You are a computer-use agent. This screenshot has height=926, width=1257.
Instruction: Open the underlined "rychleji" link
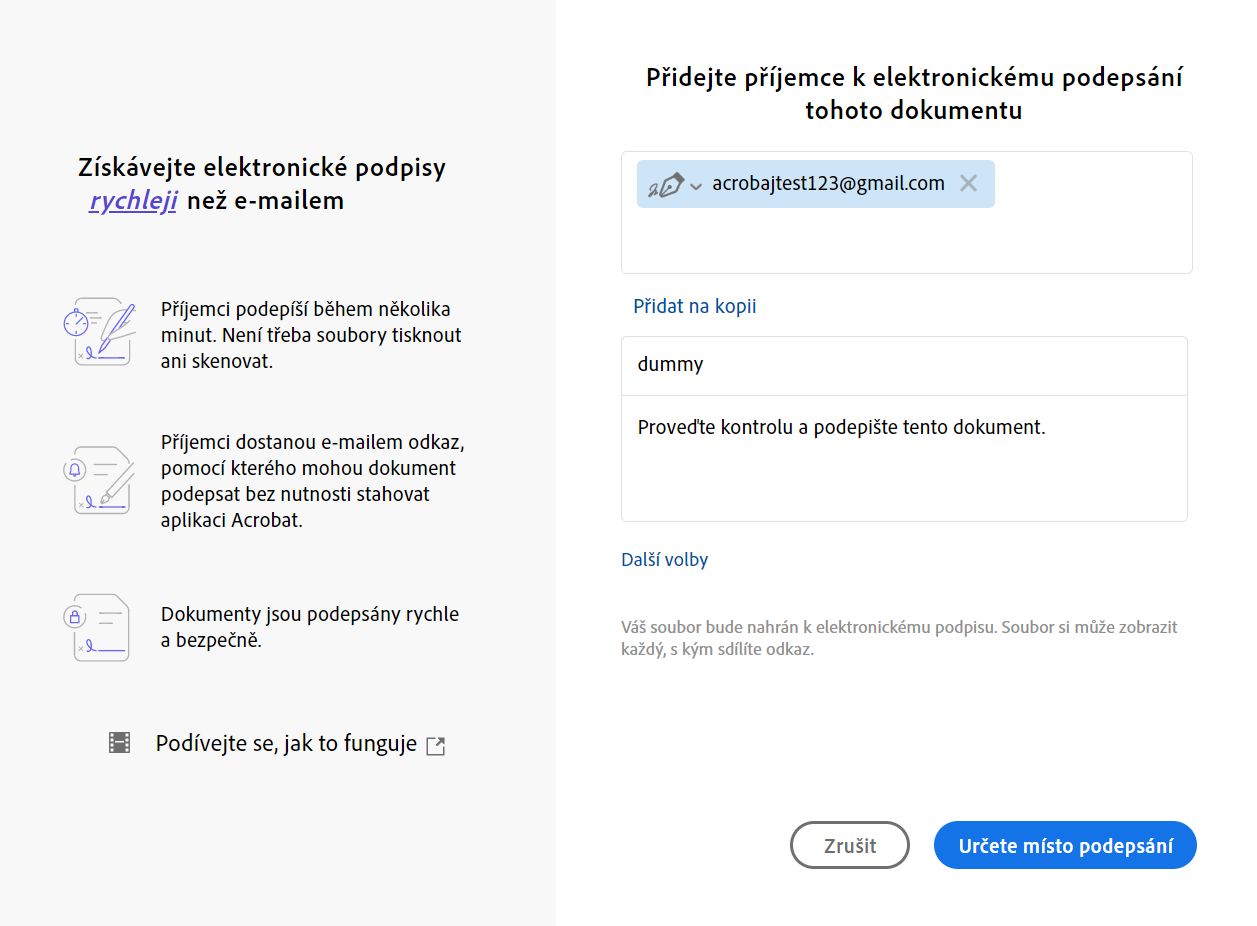coord(133,201)
